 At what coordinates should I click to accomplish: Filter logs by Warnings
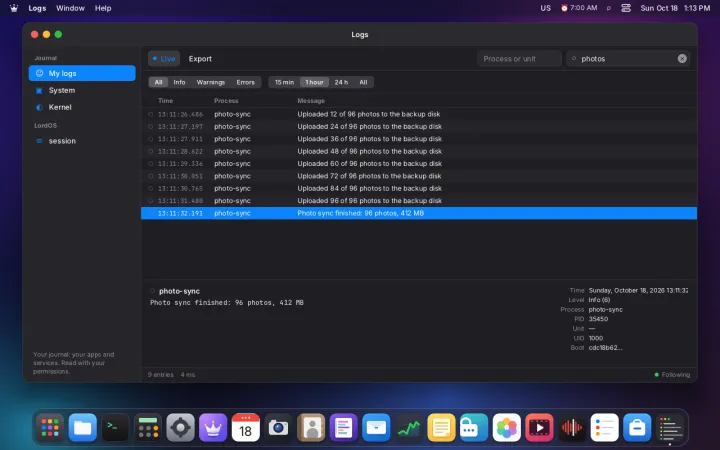pos(211,82)
